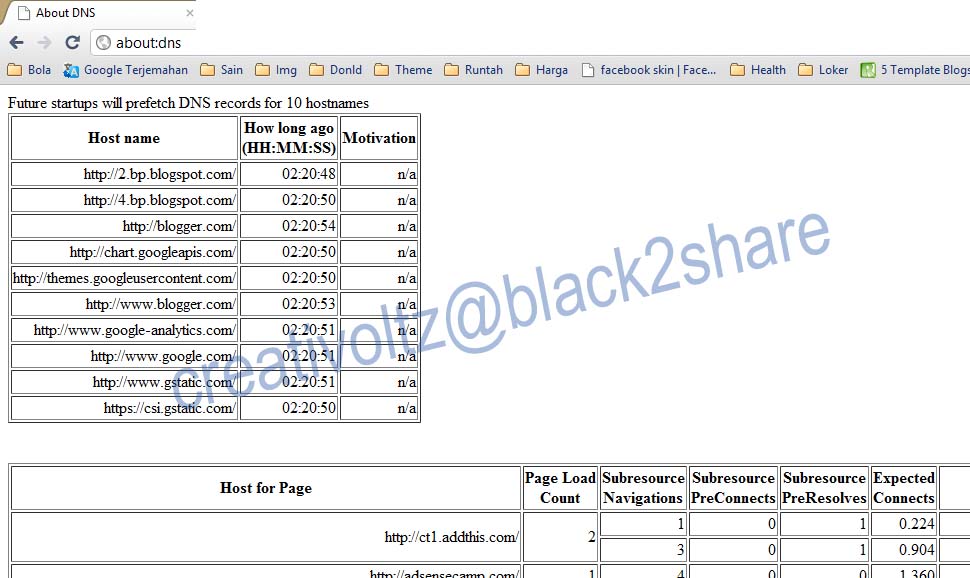The width and height of the screenshot is (970, 578).
Task: Click the Host name column header
Action: point(124,138)
